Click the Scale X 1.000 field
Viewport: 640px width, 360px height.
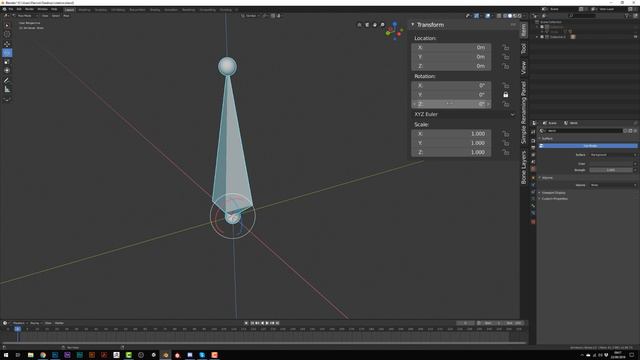[451, 134]
